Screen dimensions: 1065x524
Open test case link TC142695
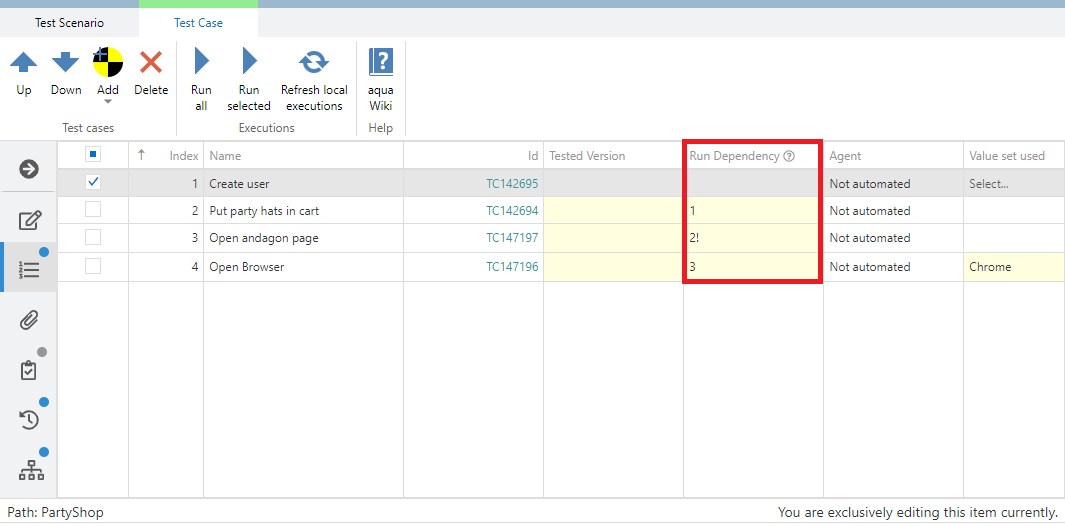pyautogui.click(x=512, y=184)
